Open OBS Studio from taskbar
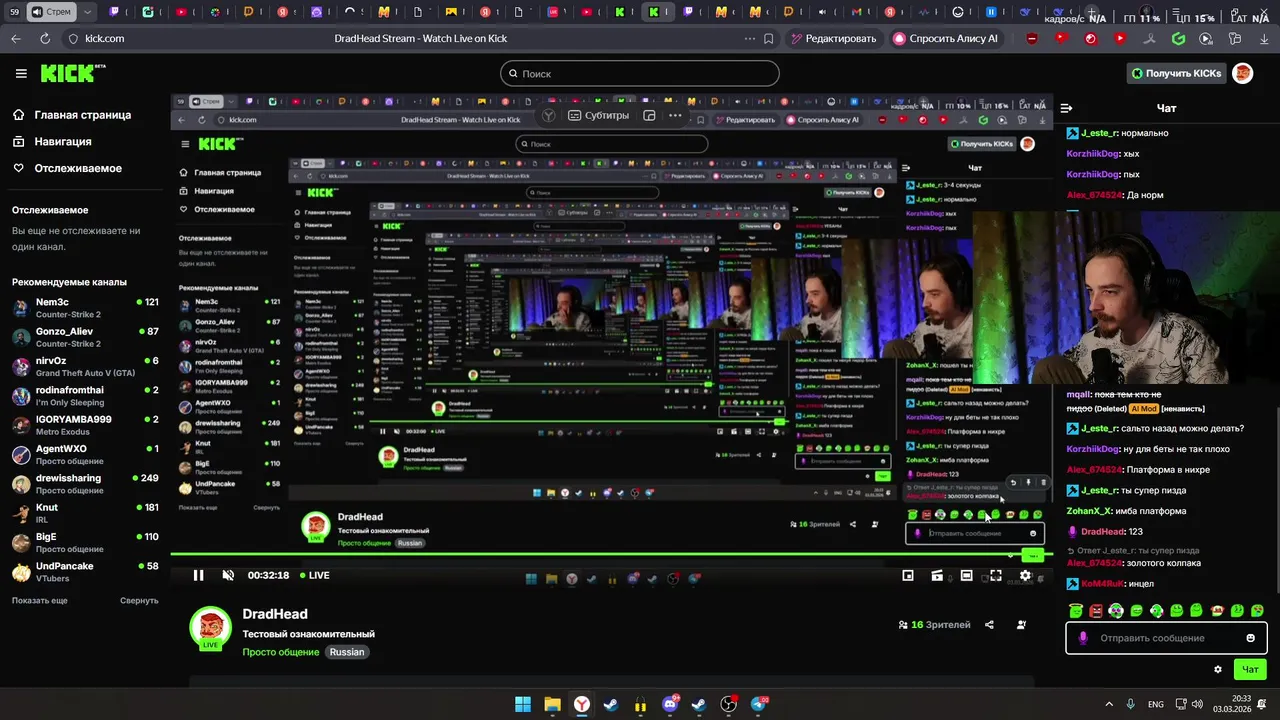The image size is (1280, 720). click(729, 704)
